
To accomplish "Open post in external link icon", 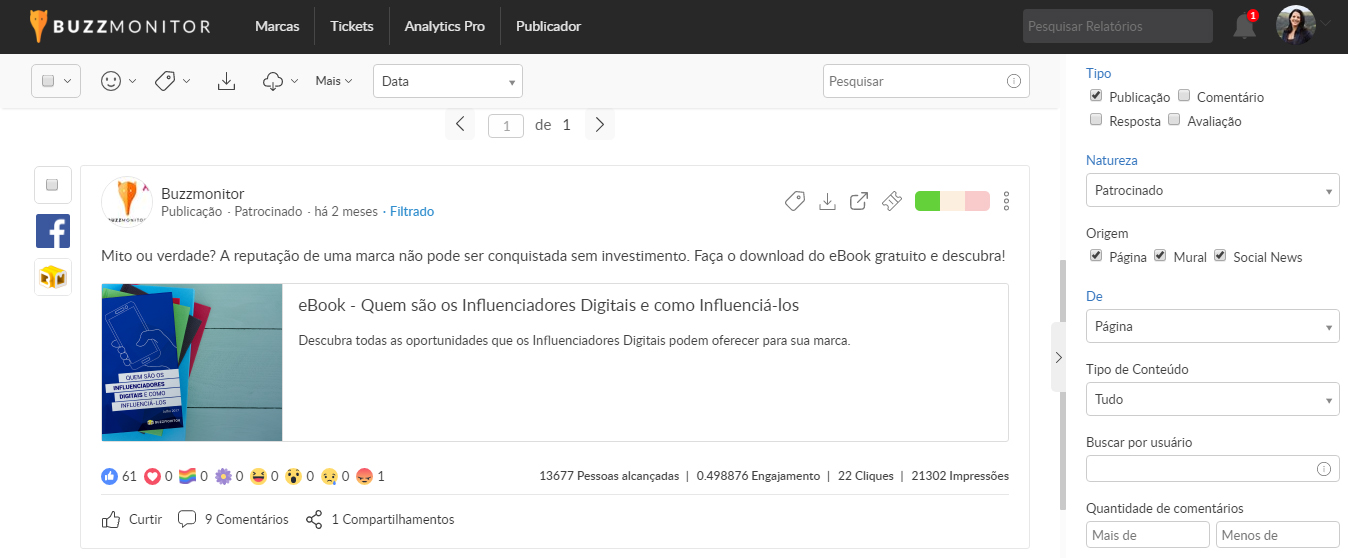I will (x=858, y=201).
